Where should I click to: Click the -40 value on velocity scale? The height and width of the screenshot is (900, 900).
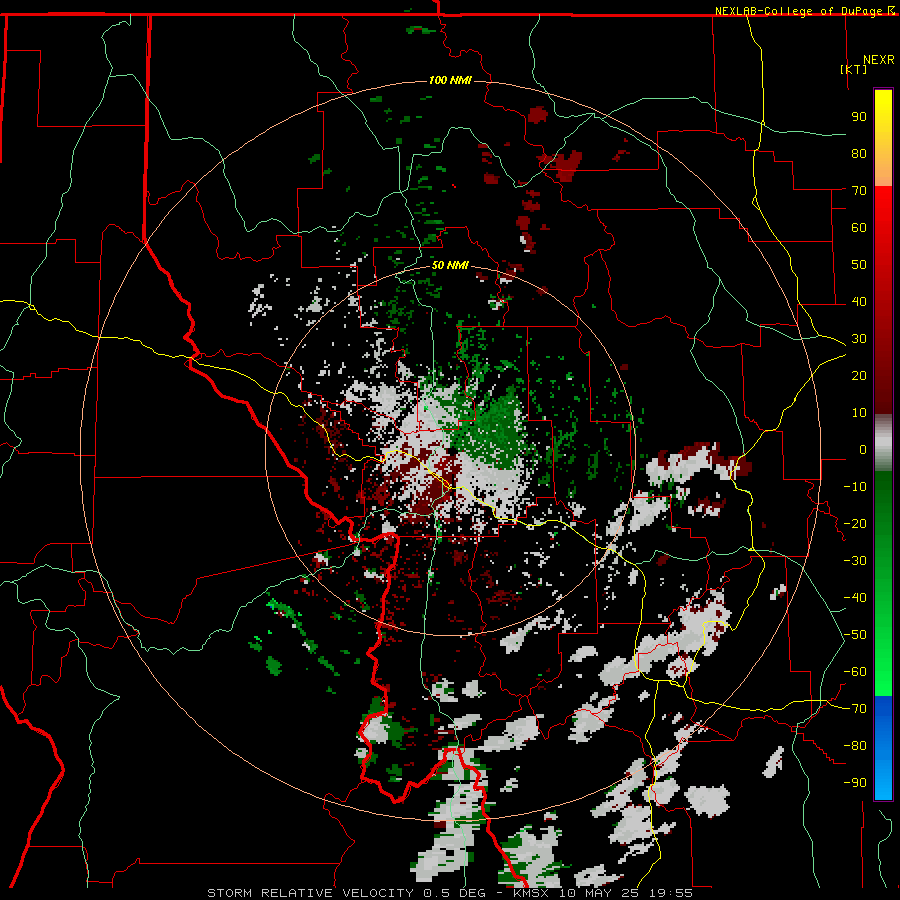pyautogui.click(x=855, y=598)
